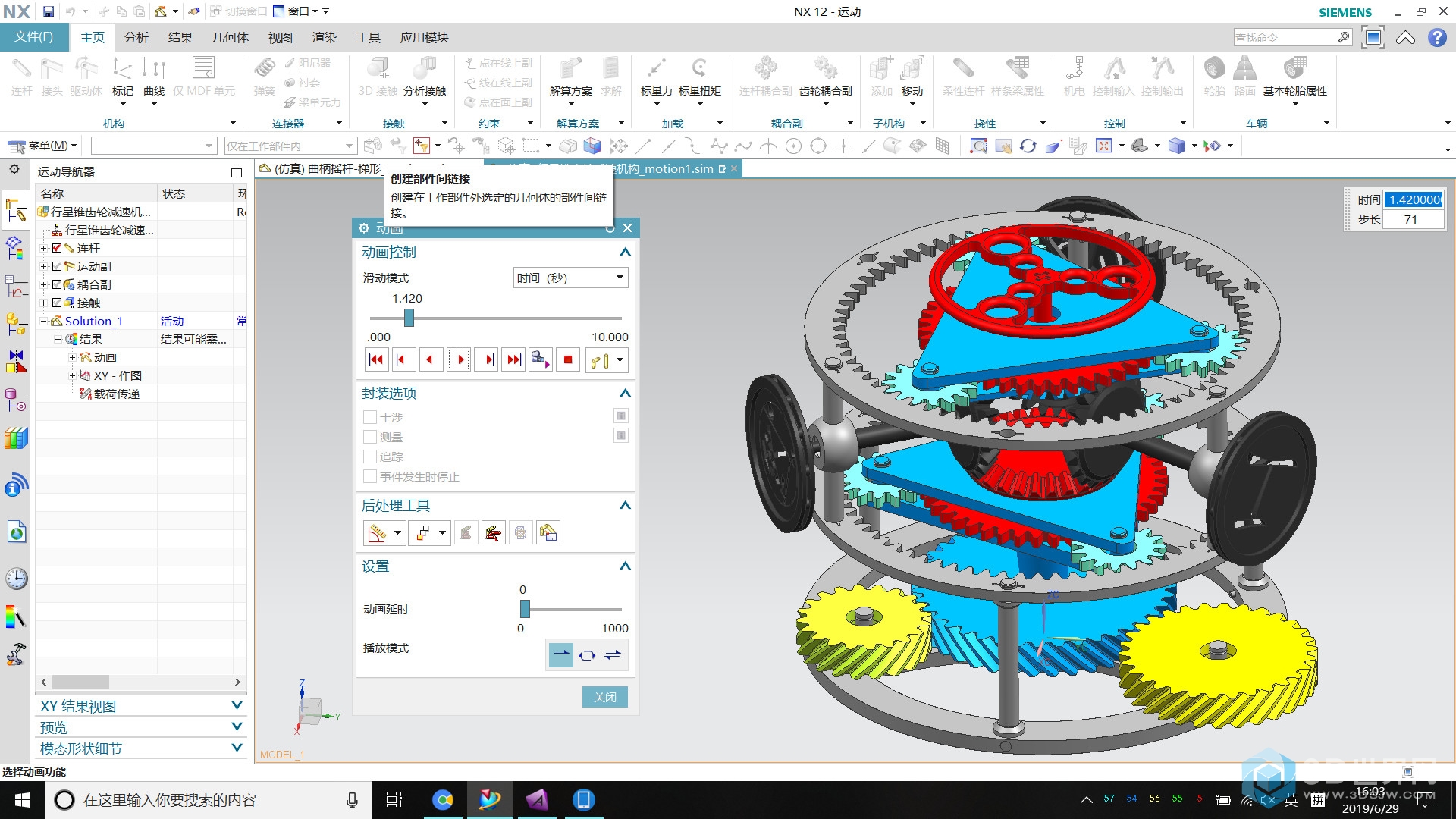Screen dimensions: 1456x819
Task: Toggle the 接触 tree checkbox
Action: tap(57, 303)
